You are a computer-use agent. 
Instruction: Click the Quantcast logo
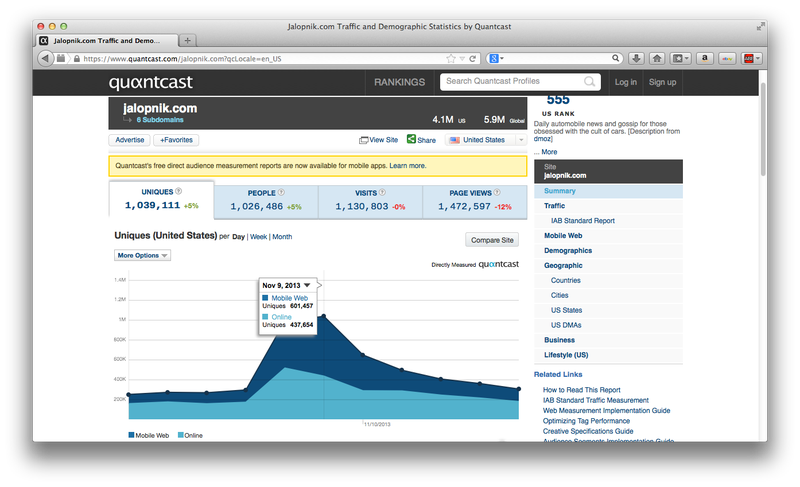pos(151,82)
